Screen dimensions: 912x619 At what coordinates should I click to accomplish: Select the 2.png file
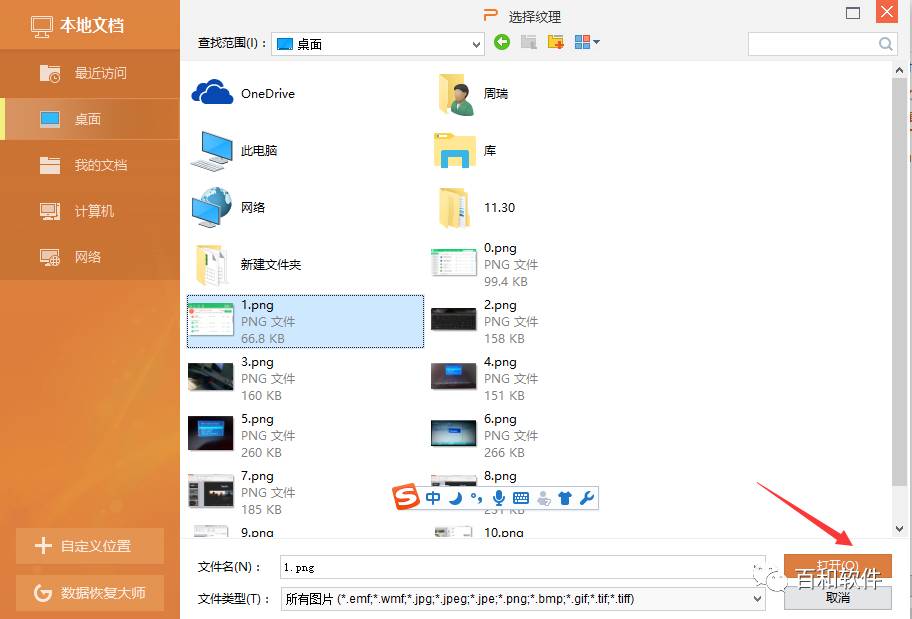[484, 322]
